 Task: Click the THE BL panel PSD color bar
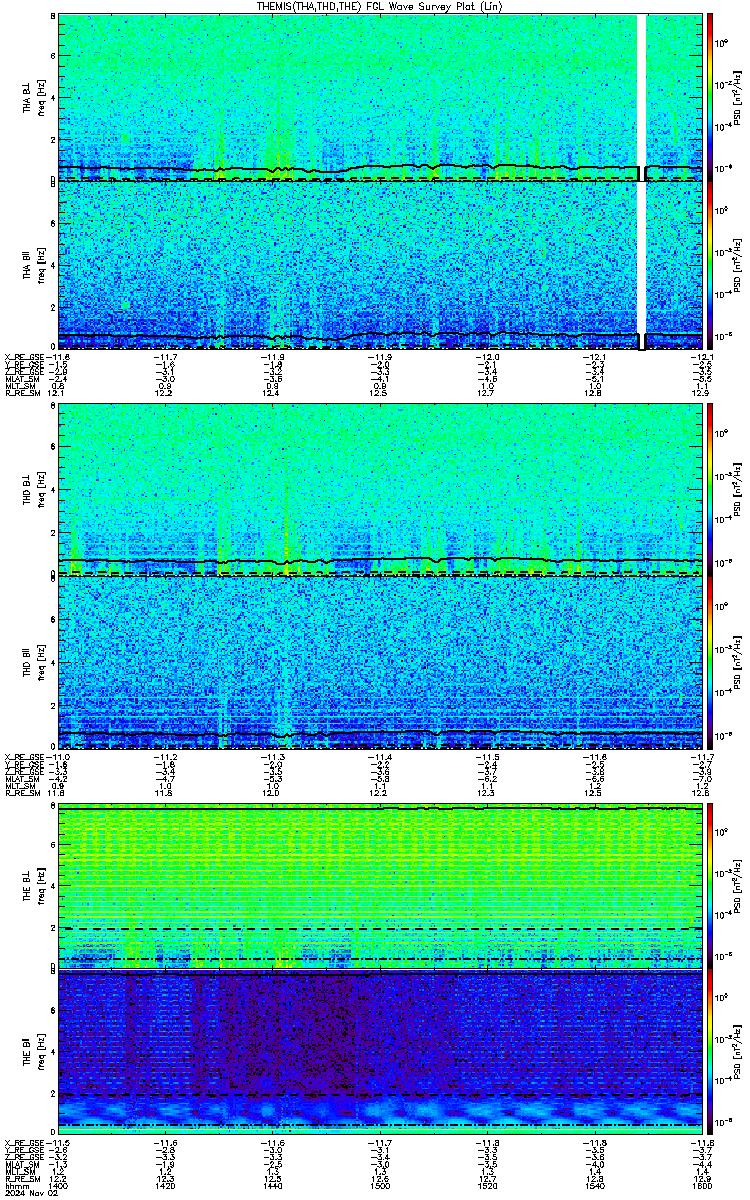coord(709,887)
